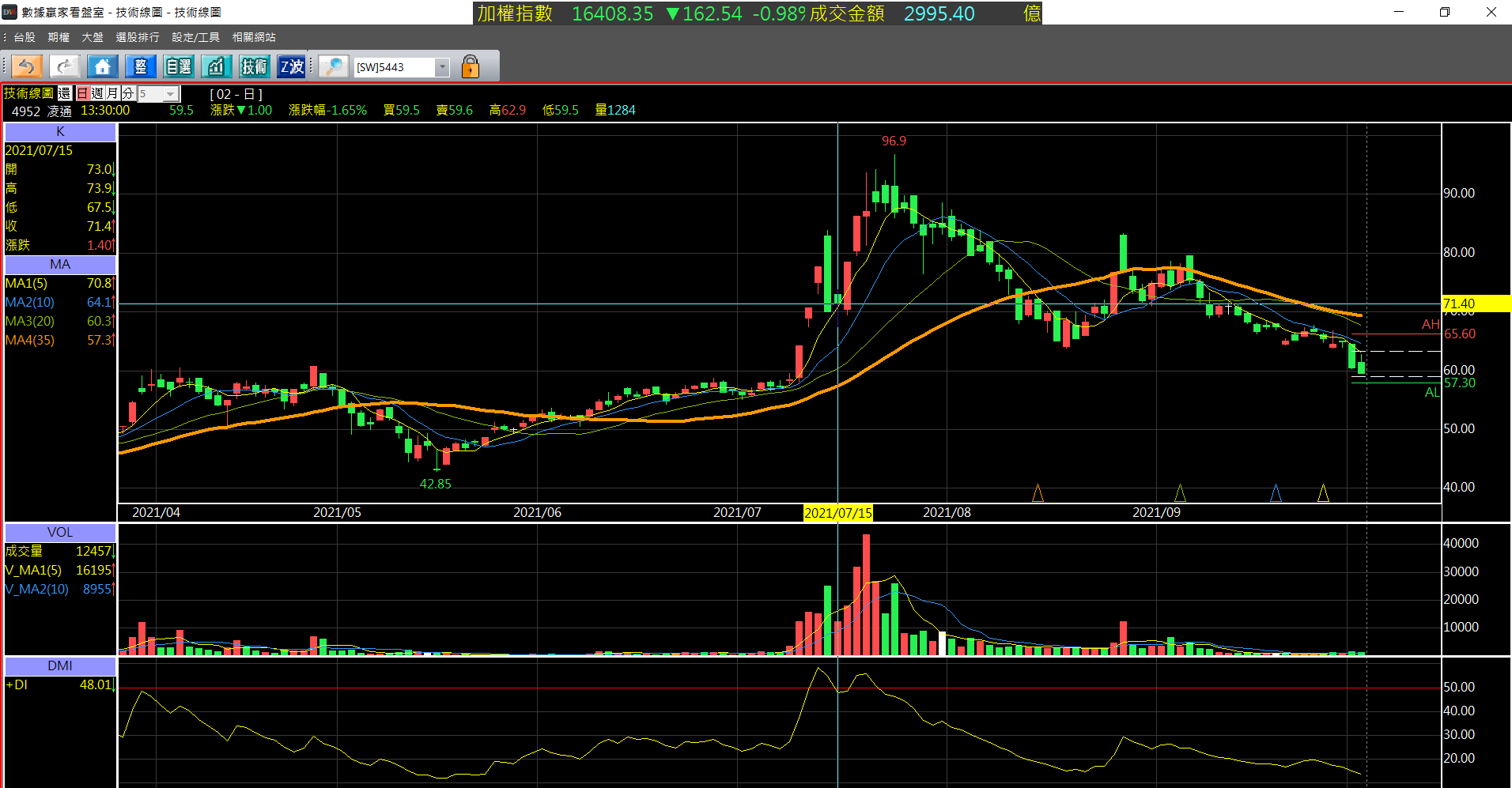Click the 技術線圖 chart title label
The height and width of the screenshot is (788, 1512).
pyautogui.click(x=29, y=93)
